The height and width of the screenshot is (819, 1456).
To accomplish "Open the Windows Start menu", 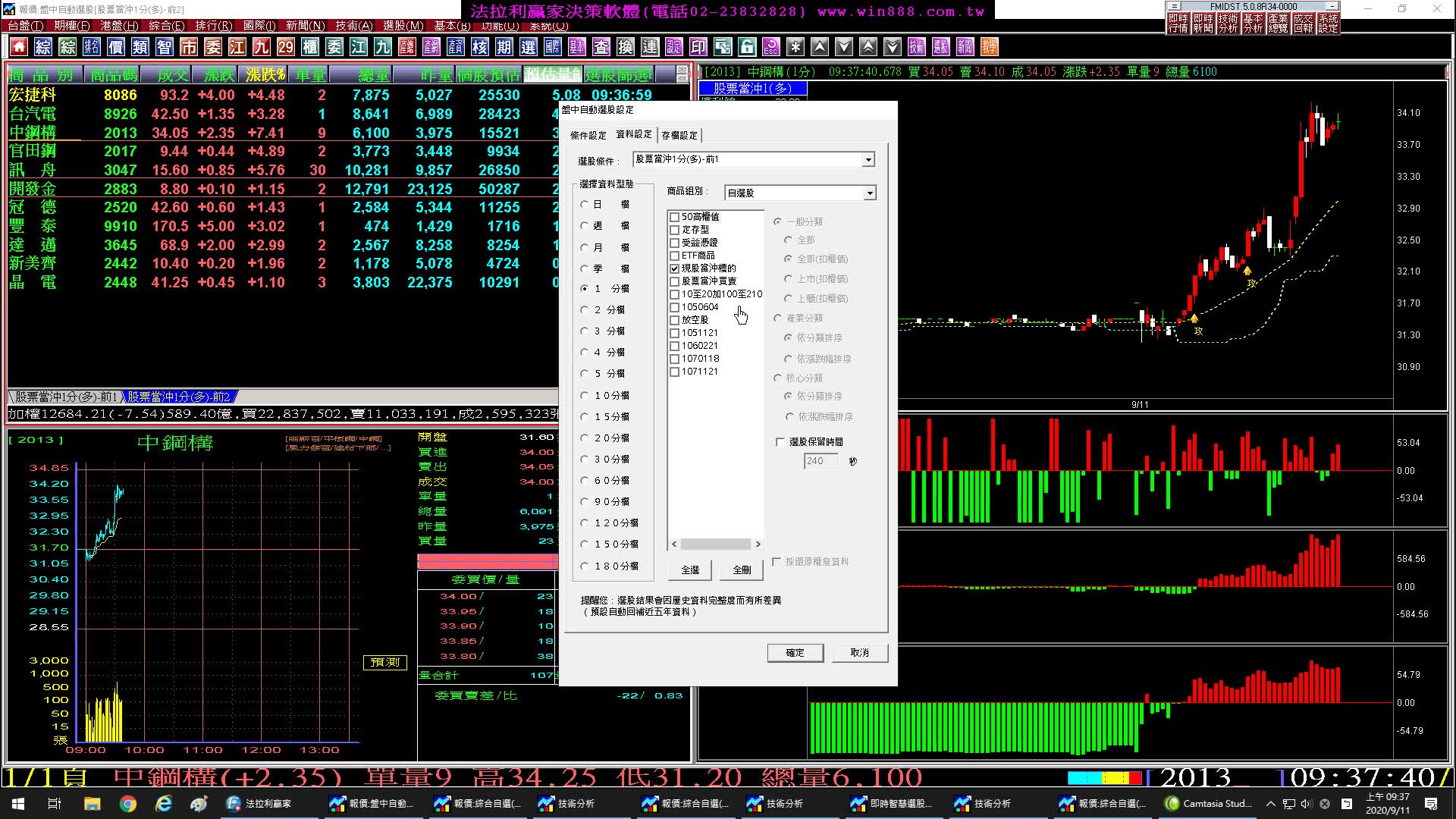I will [x=18, y=804].
